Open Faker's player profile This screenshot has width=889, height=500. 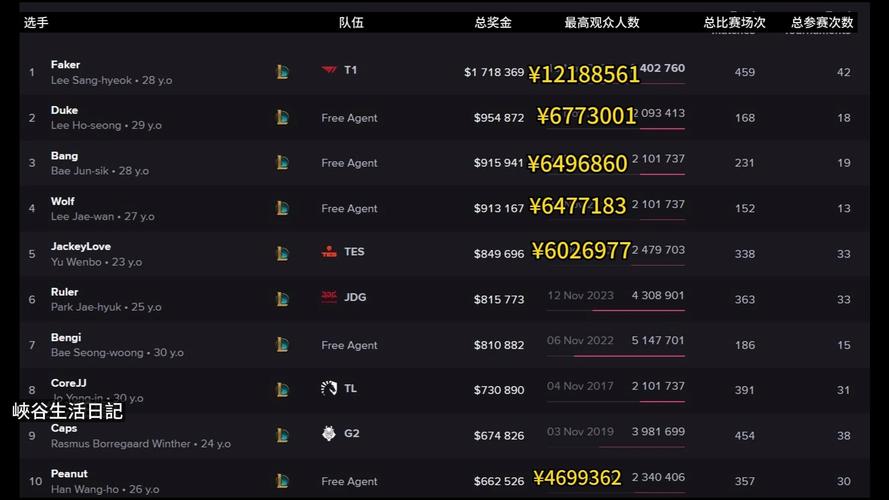65,65
